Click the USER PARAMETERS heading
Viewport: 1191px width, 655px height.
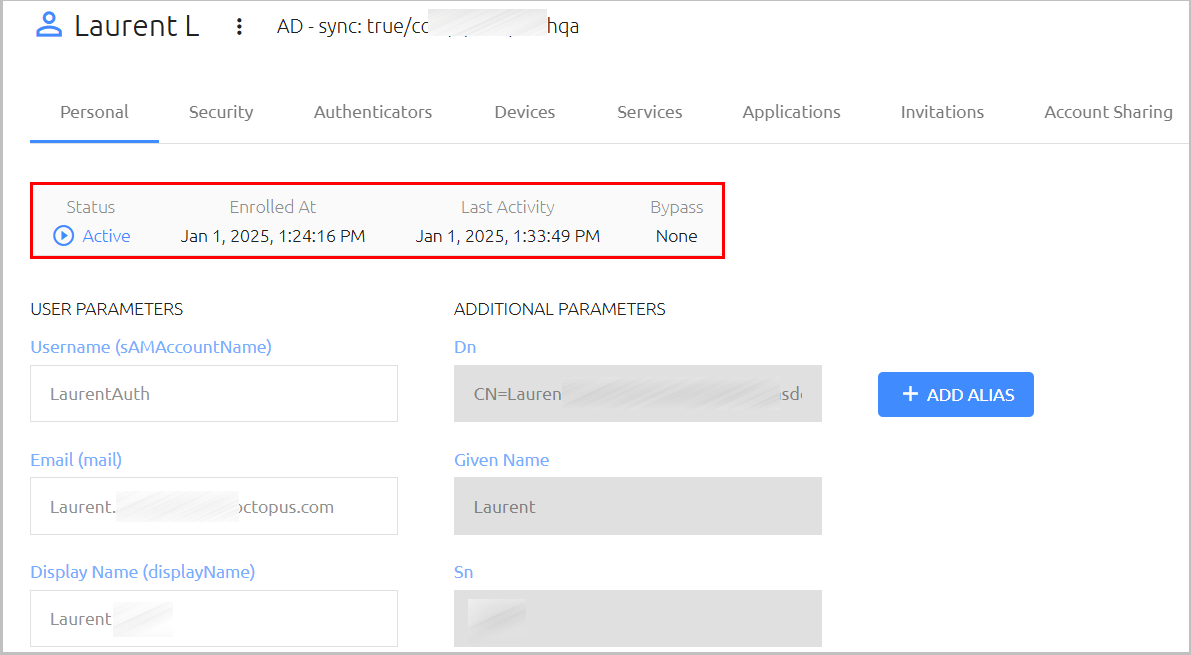click(x=106, y=309)
